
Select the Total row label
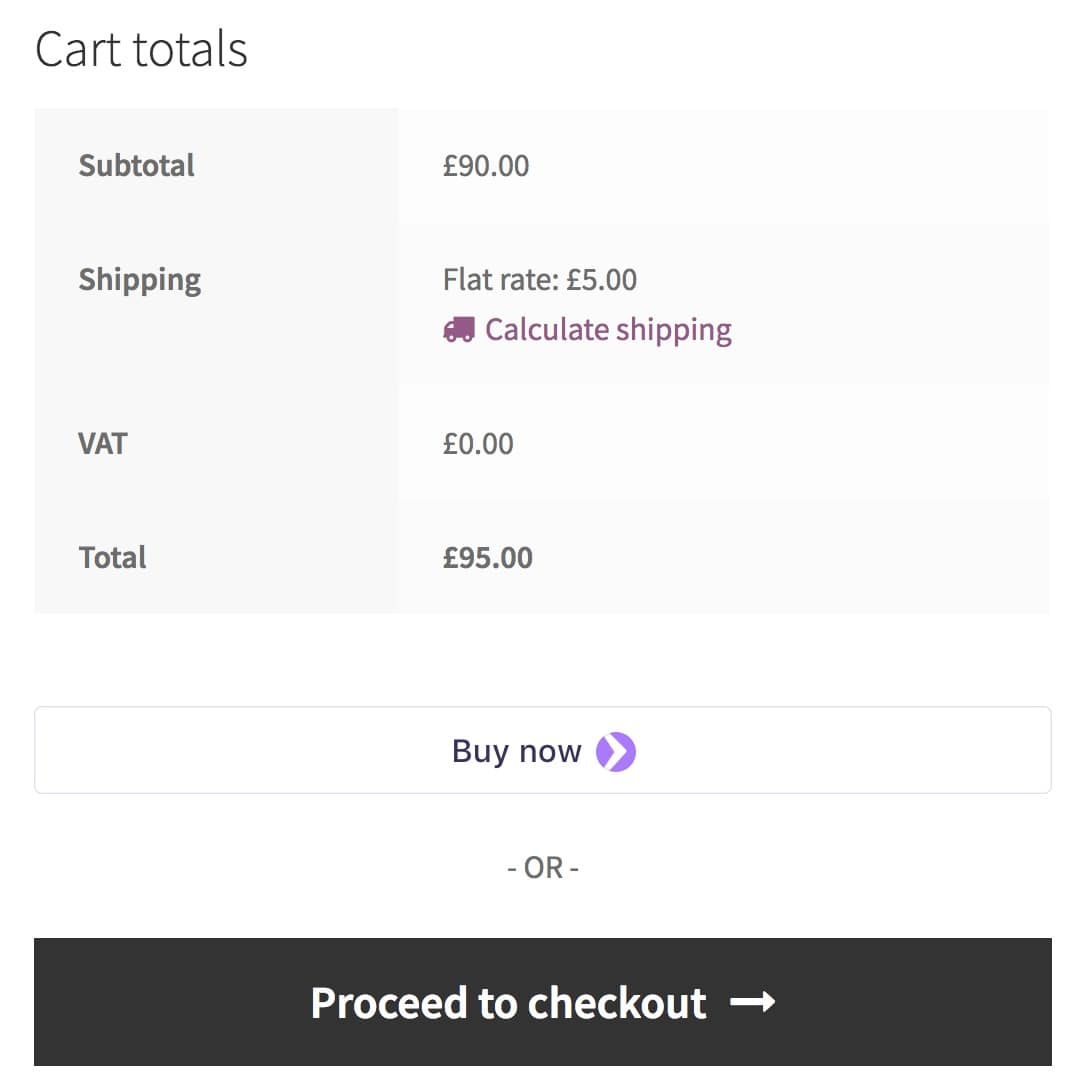click(112, 557)
